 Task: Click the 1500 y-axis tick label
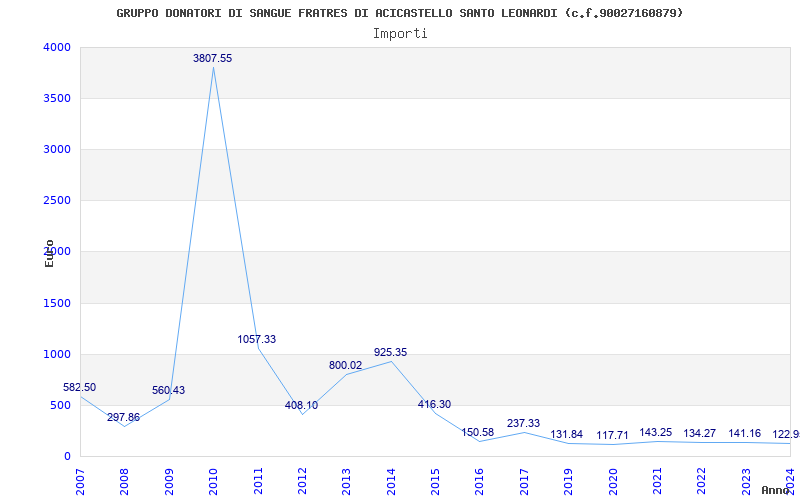[x=57, y=304]
